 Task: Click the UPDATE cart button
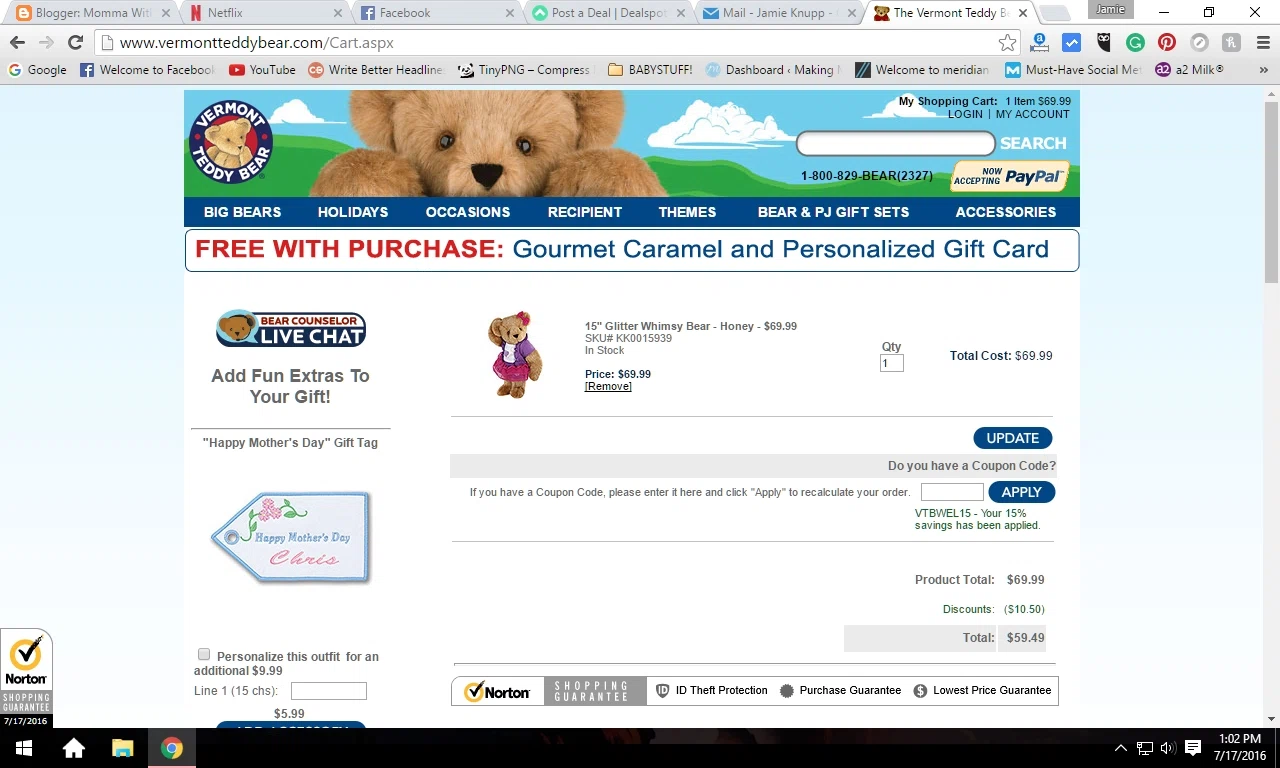pos(1013,438)
